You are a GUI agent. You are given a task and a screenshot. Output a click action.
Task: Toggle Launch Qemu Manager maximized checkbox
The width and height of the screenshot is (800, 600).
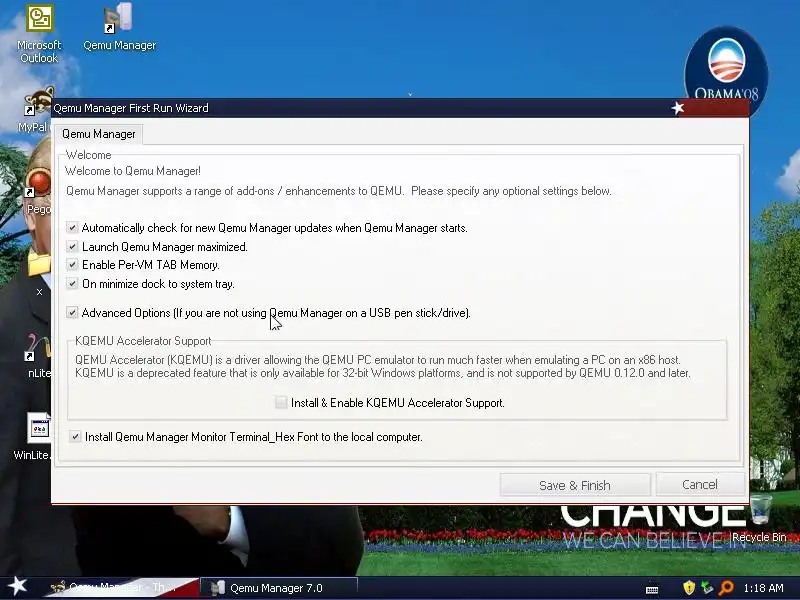(72, 246)
